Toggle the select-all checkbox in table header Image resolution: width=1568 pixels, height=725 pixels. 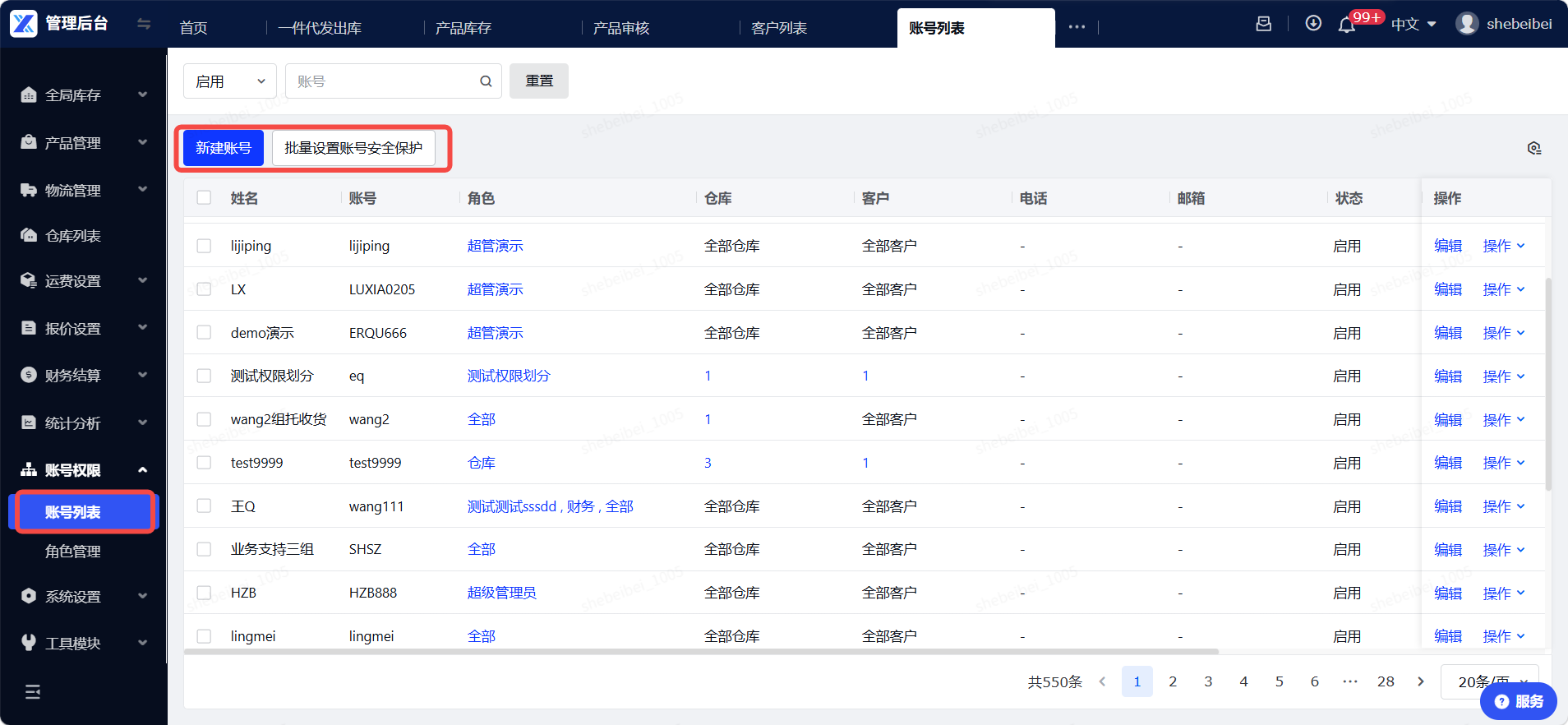tap(204, 197)
